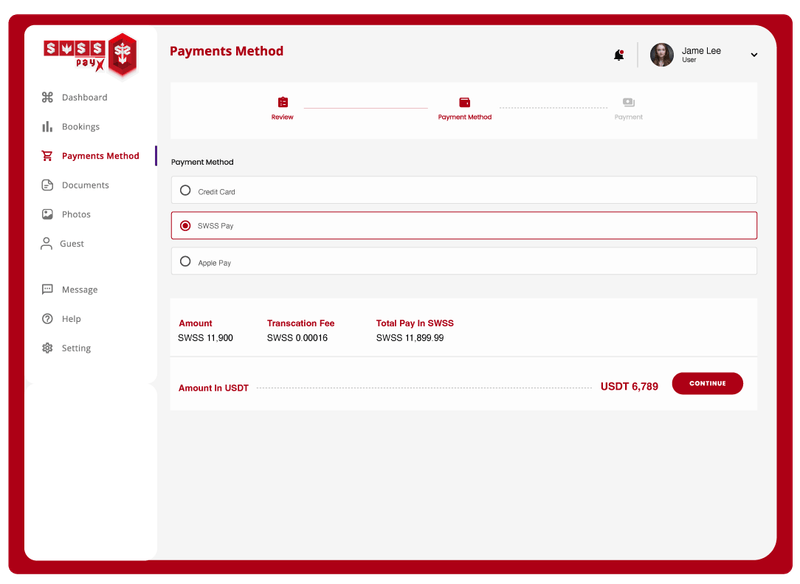
Task: Open the Setting gear icon
Action: pos(45,347)
